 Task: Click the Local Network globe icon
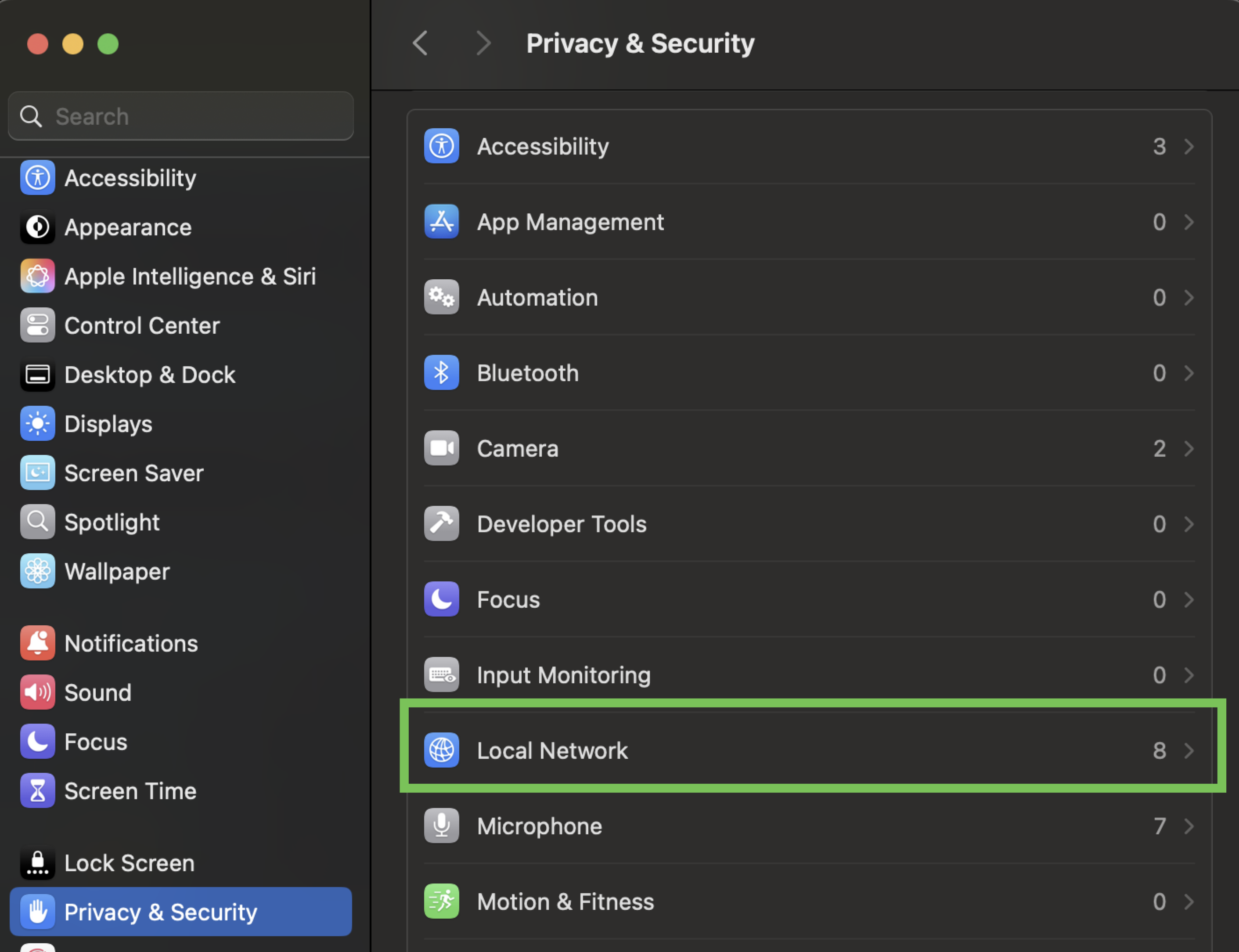point(441,750)
